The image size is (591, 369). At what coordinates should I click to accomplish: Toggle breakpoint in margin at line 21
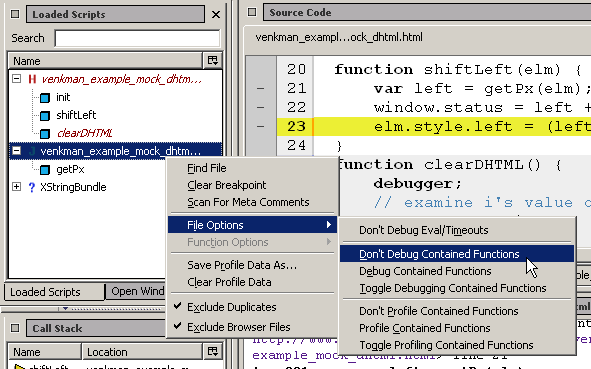pyautogui.click(x=260, y=89)
